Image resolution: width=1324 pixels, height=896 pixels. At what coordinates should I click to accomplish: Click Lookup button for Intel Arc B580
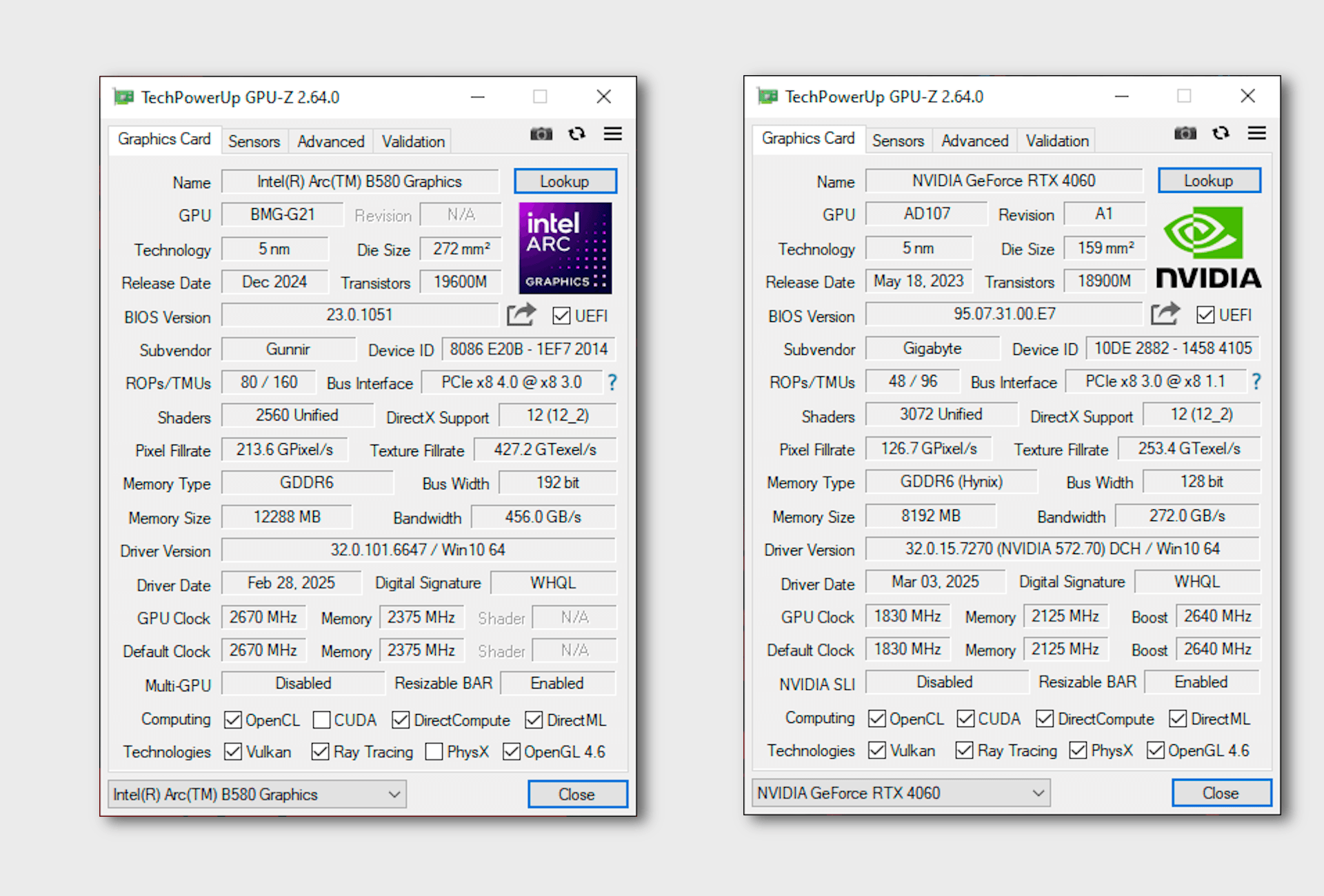[x=565, y=181]
